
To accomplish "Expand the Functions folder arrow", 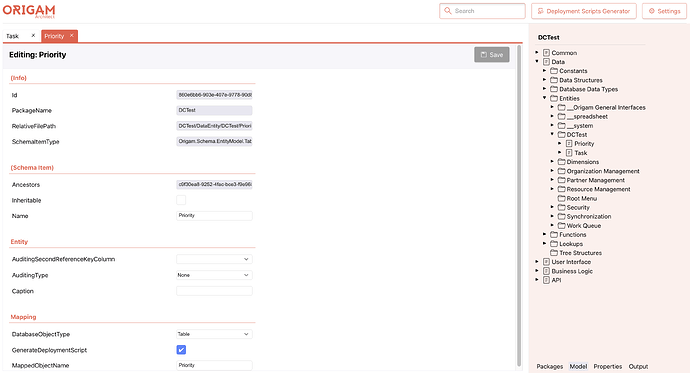I will [544, 234].
